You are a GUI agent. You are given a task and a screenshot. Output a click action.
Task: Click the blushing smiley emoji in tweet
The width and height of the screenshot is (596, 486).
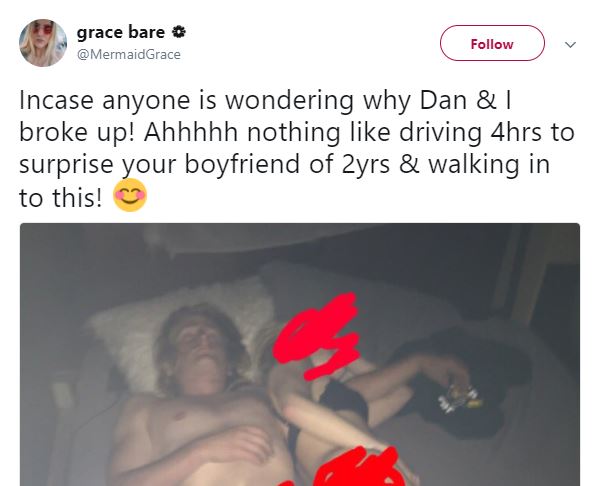click(130, 195)
